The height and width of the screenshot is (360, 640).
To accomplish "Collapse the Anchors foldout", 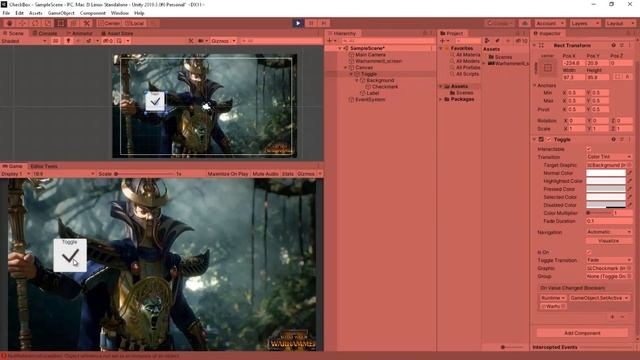I will [535, 85].
